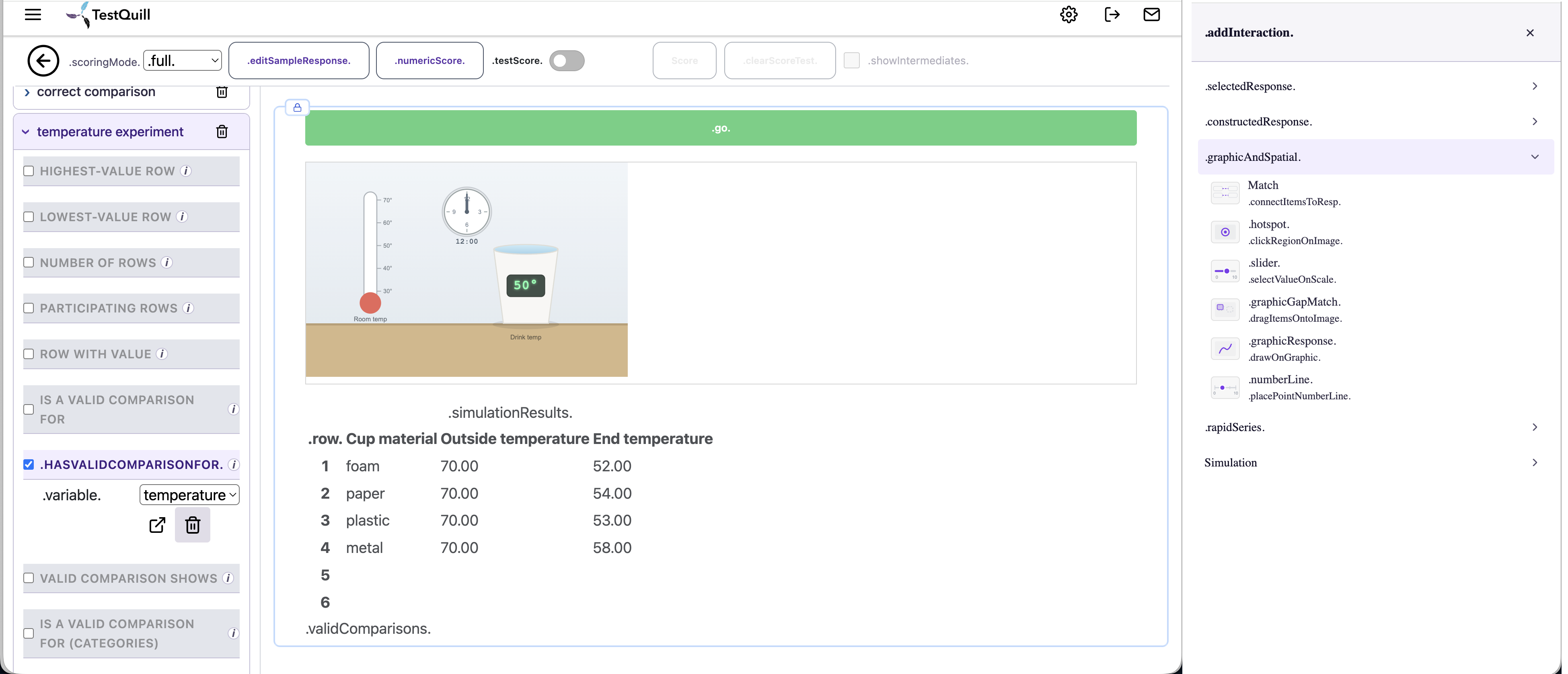Screen dimensions: 1568x674
Task: Click the logout icon
Action: (x=1112, y=14)
